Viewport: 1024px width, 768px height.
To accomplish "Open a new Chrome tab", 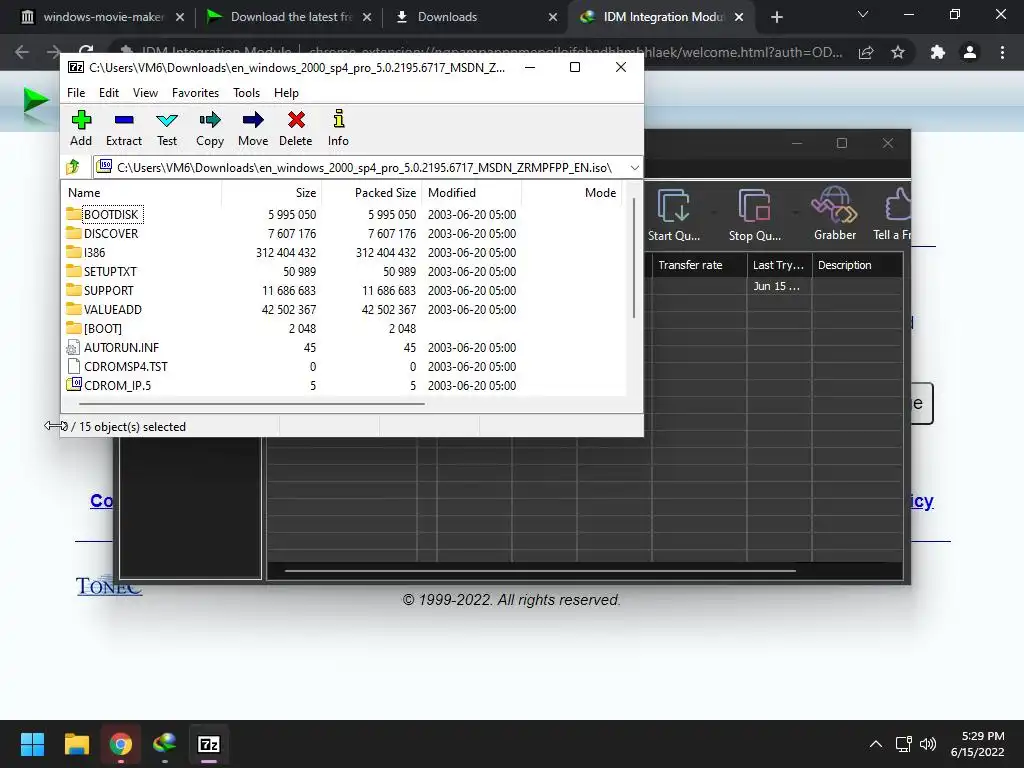I will click(776, 17).
